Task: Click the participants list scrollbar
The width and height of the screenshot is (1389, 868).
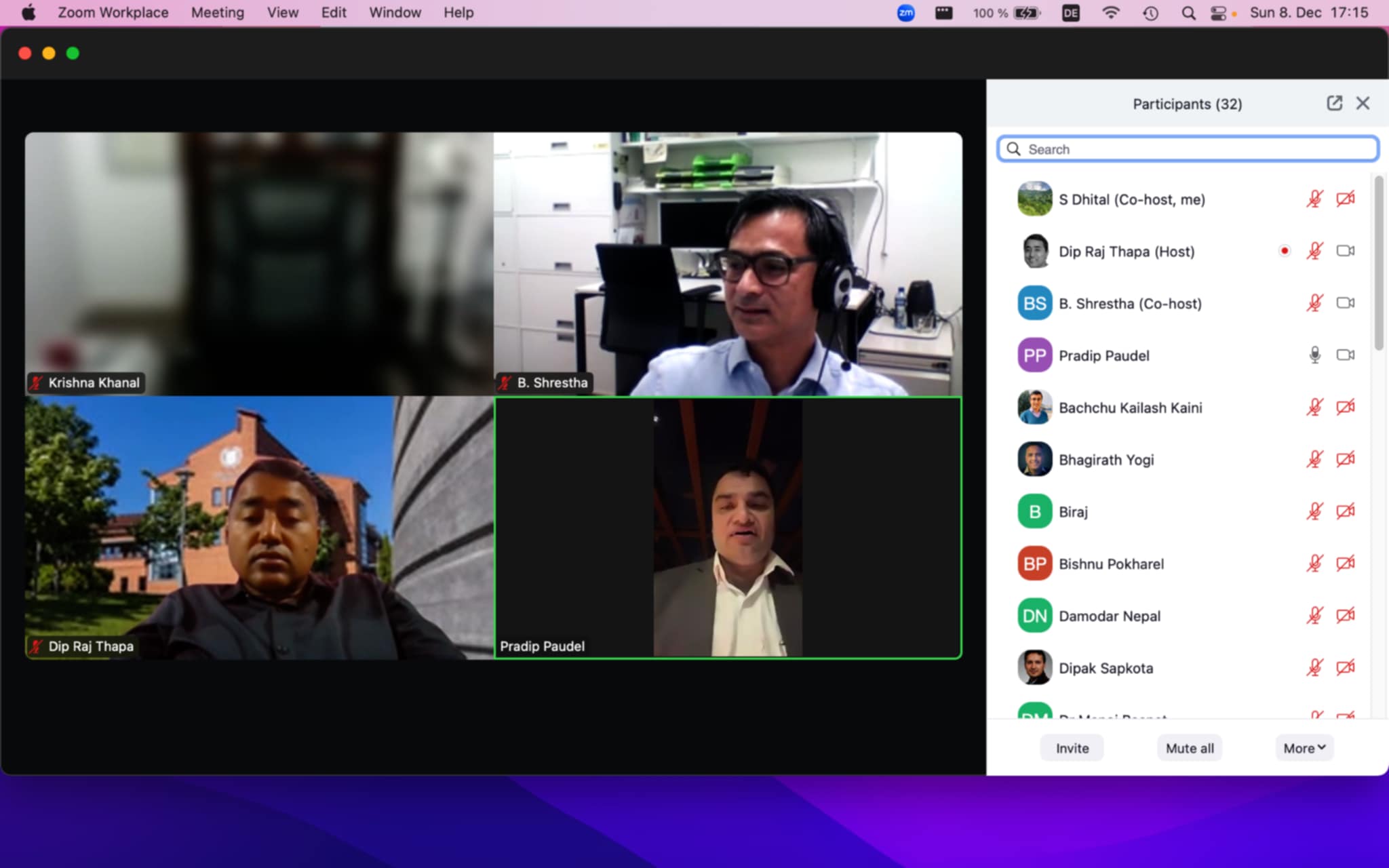Action: point(1378,263)
